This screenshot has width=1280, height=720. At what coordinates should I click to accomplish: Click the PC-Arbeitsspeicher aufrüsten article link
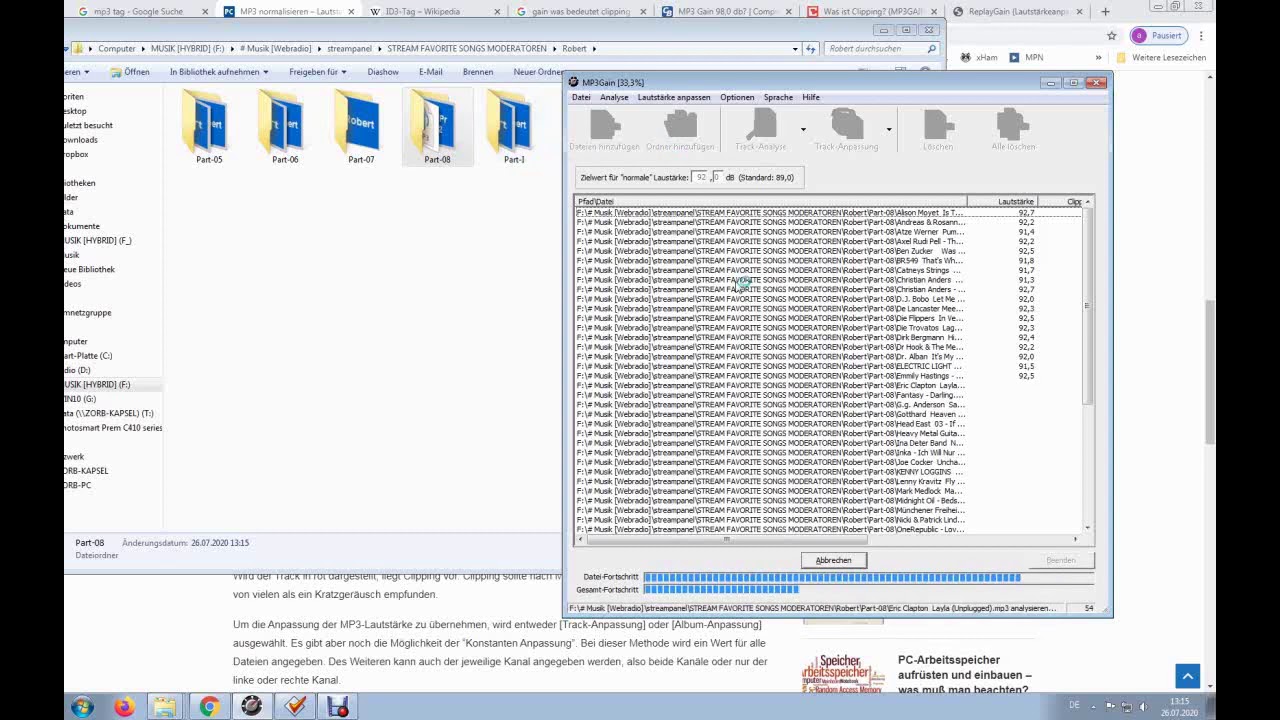(x=964, y=675)
